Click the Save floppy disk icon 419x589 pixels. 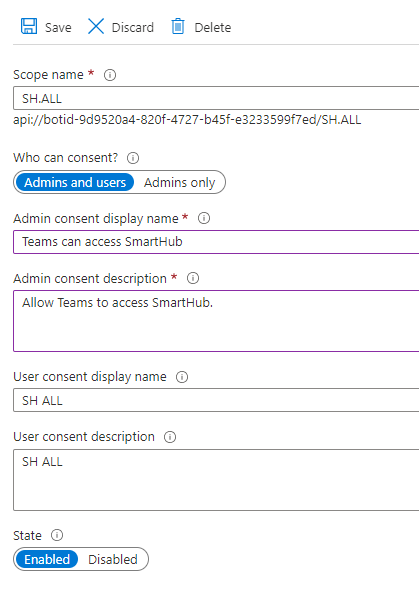pos(29,27)
